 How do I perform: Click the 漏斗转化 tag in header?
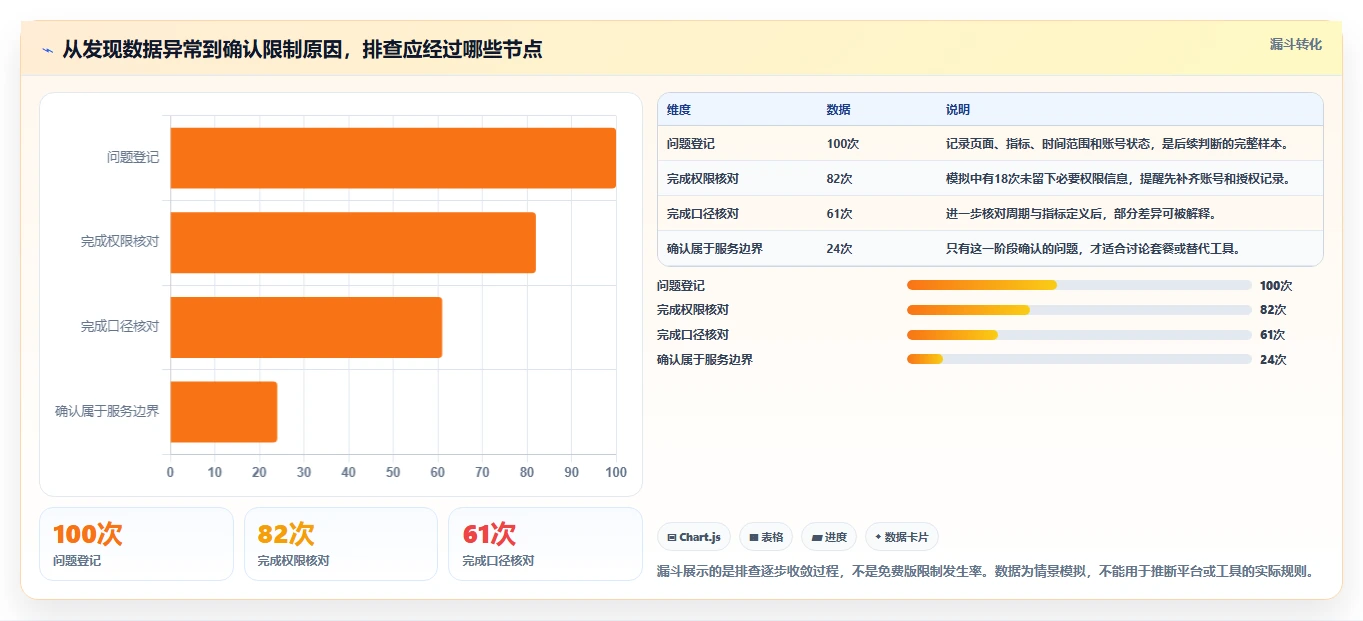click(1296, 44)
